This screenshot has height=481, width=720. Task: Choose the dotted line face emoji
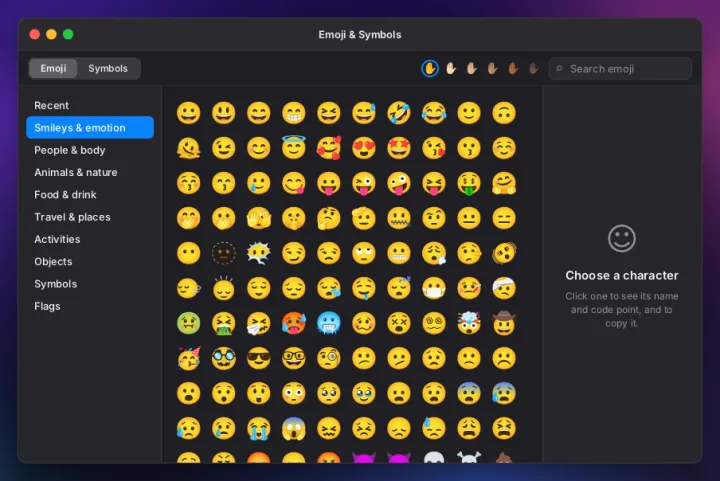click(x=224, y=253)
